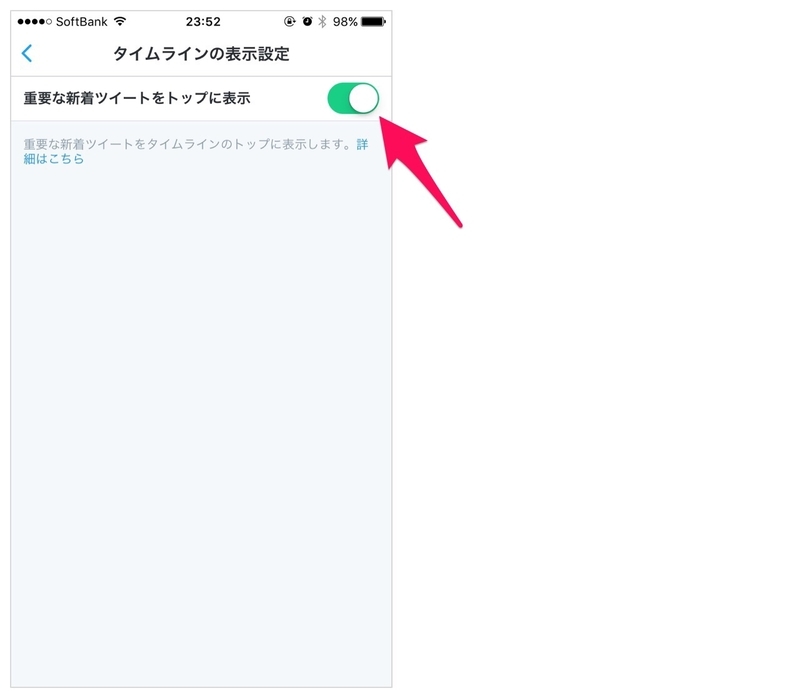This screenshot has width=800, height=698.
Task: Tap the 重要な新着ツイートをトップに表示 row label
Action: coord(137,98)
